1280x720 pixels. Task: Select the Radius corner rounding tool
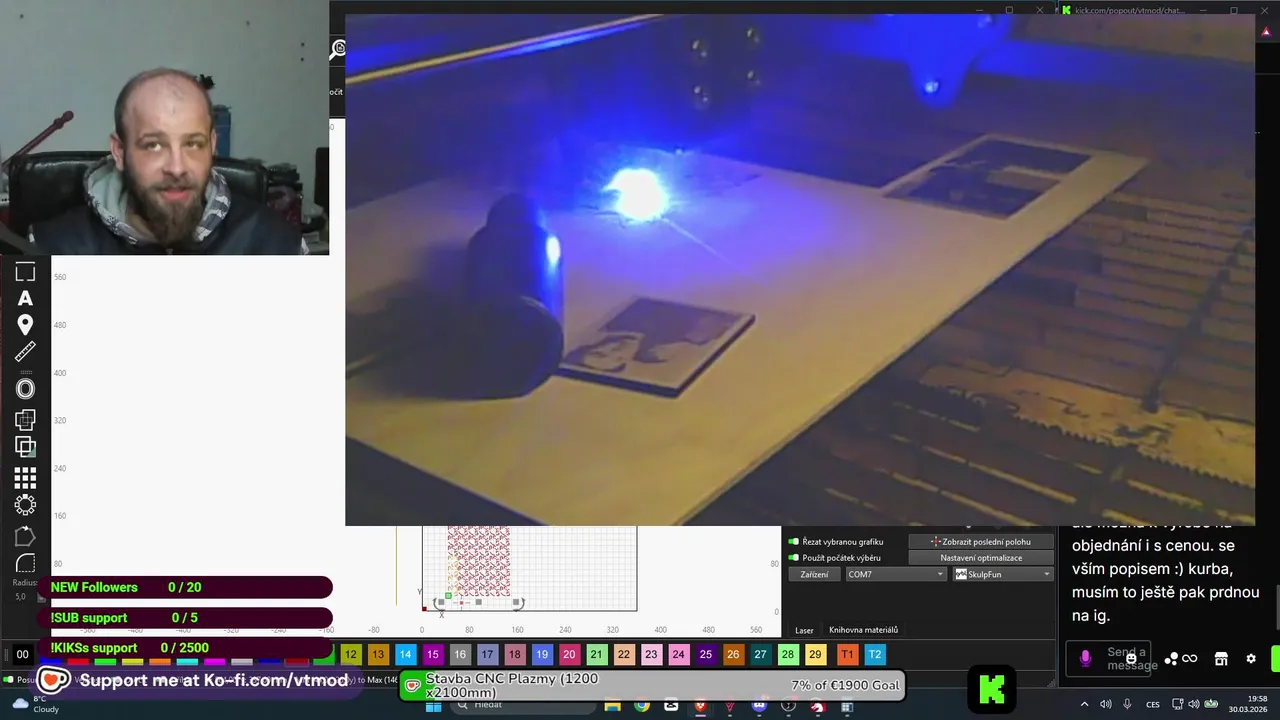click(x=25, y=564)
